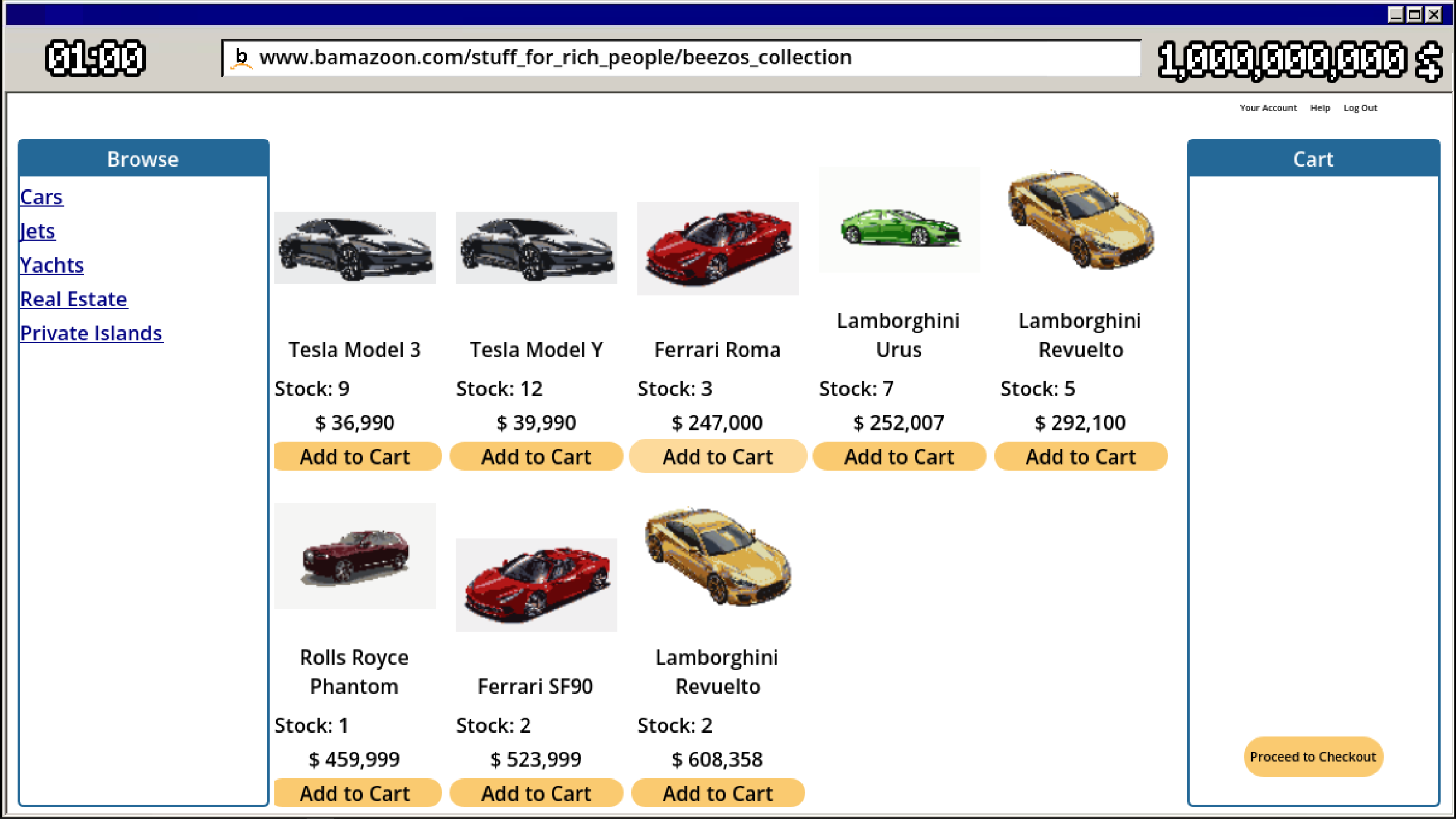Viewport: 1456px width, 819px height.
Task: Browse the Real Estate category
Action: pos(74,299)
